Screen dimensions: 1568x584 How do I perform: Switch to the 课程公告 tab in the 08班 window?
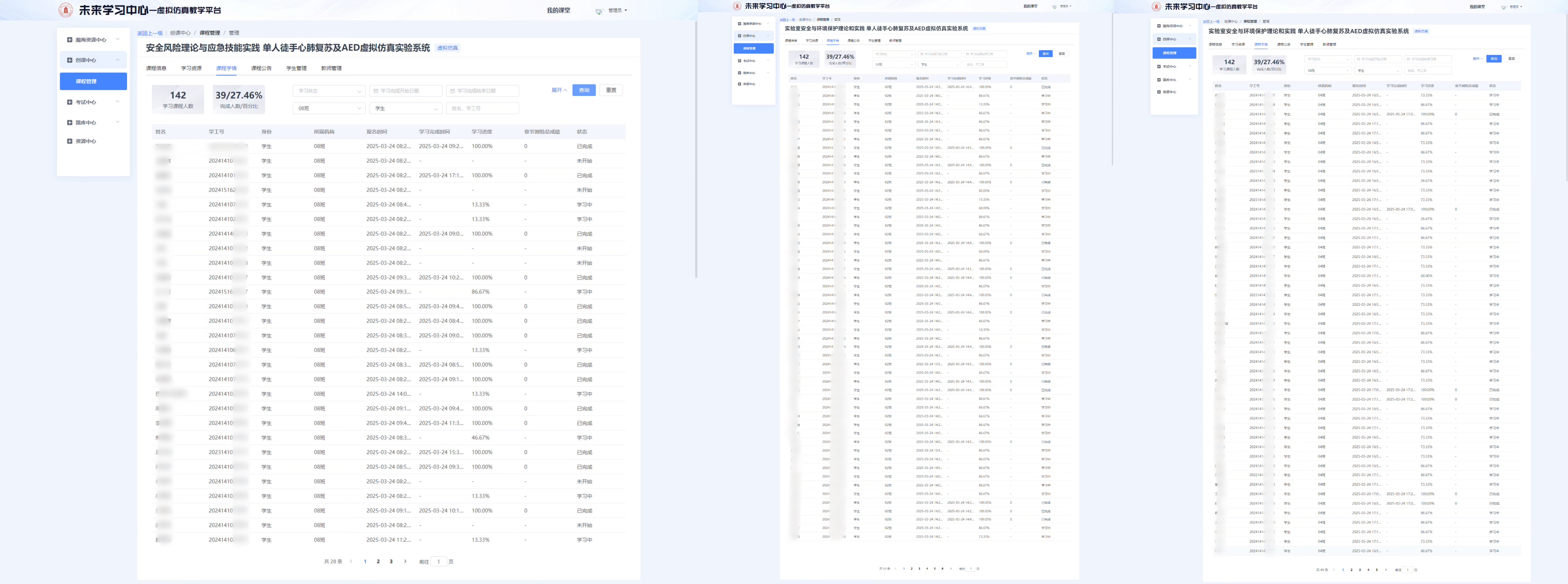pyautogui.click(x=261, y=68)
